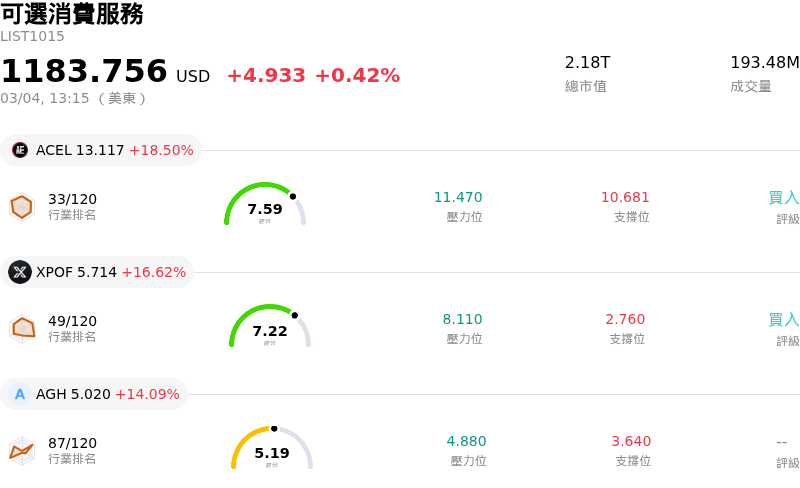Click ACEL's 7.59 score gauge
800x488 pixels.
pyautogui.click(x=265, y=205)
